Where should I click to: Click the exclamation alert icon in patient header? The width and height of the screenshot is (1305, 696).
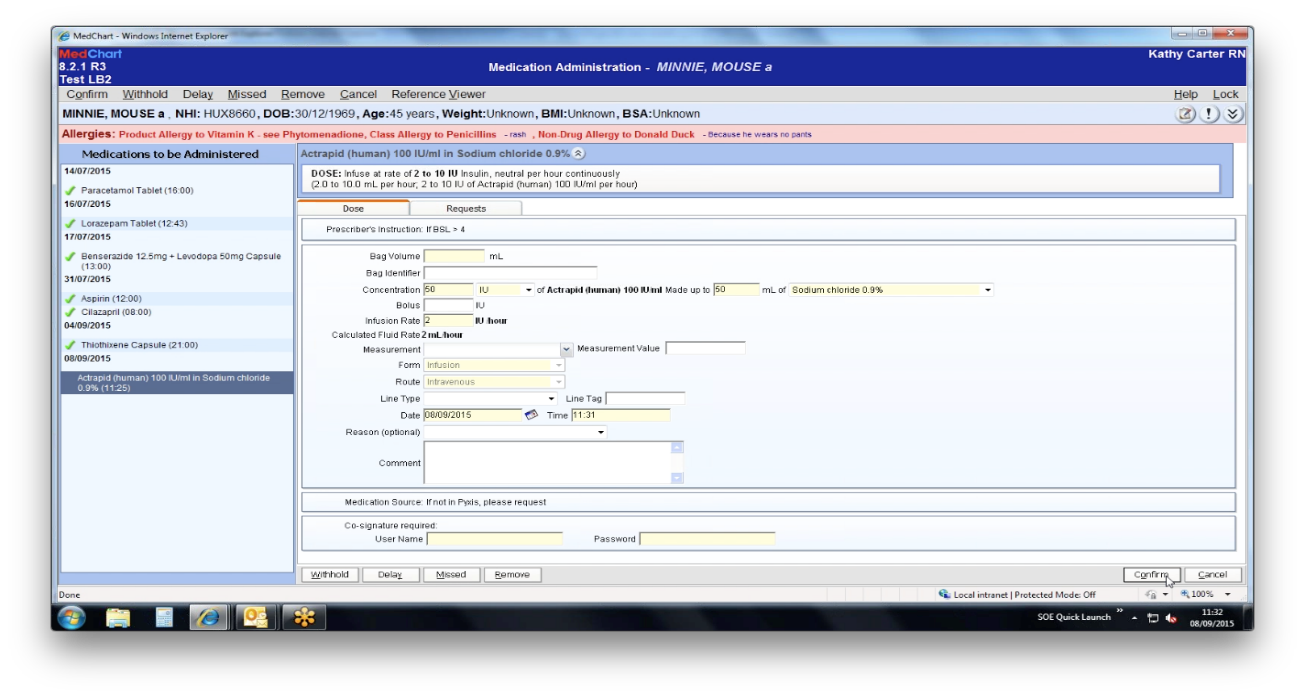1208,113
